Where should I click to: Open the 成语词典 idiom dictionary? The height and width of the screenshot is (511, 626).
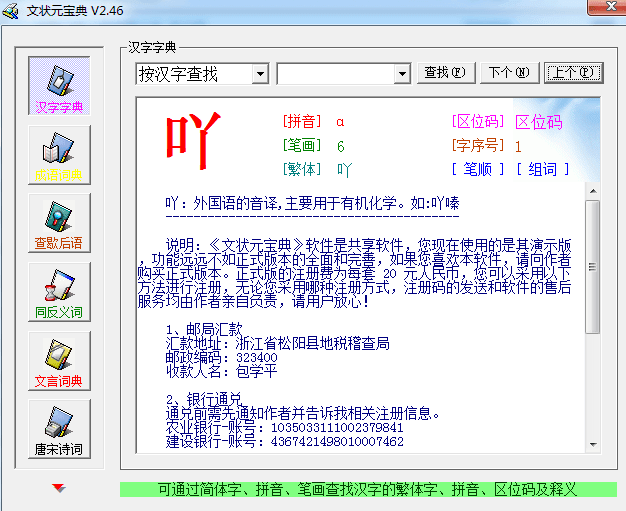(x=59, y=155)
